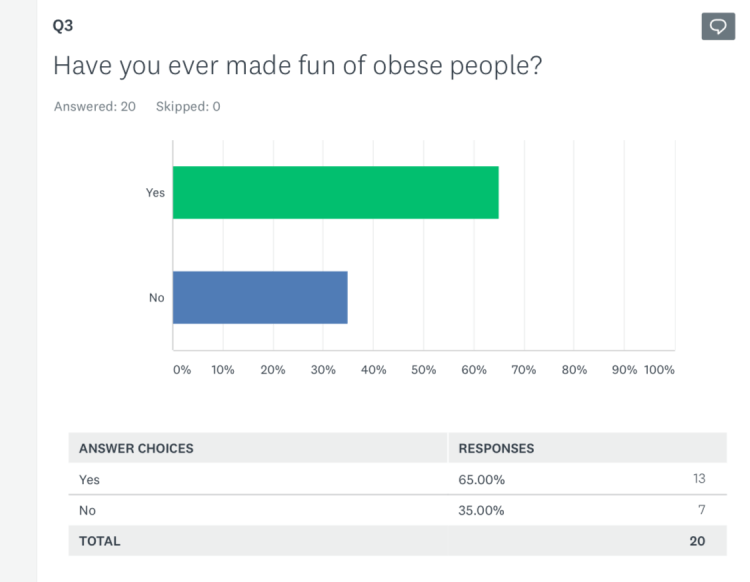
Task: Click the 50% mark on the x-axis
Action: 423,370
